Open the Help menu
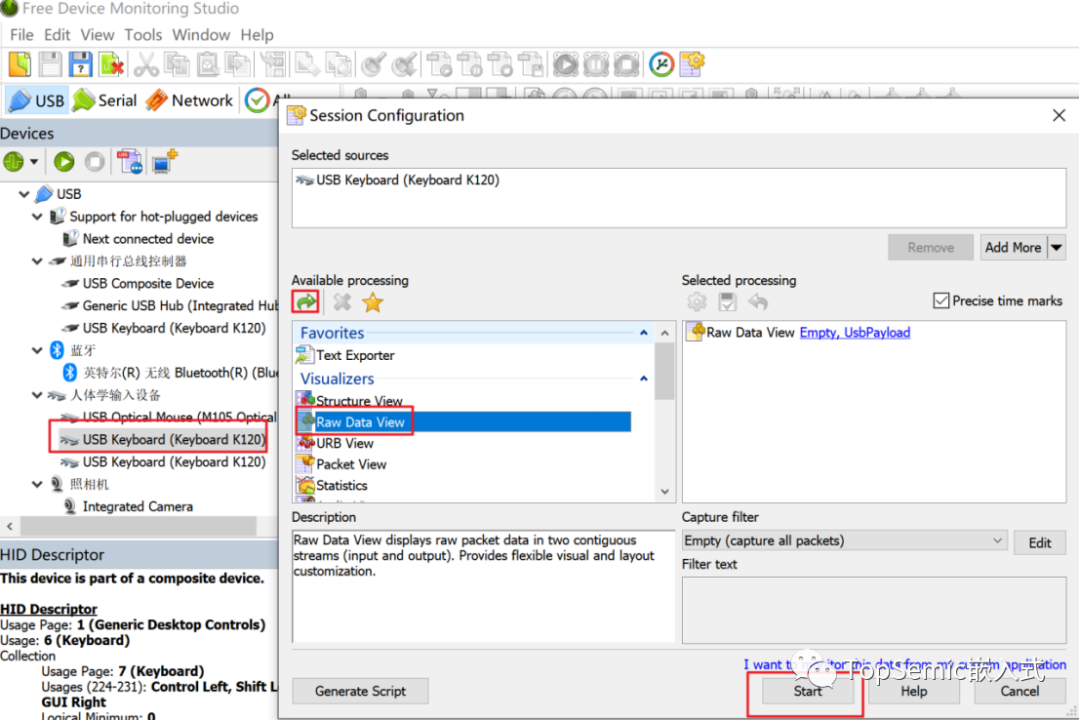This screenshot has height=720, width=1080. click(x=257, y=34)
